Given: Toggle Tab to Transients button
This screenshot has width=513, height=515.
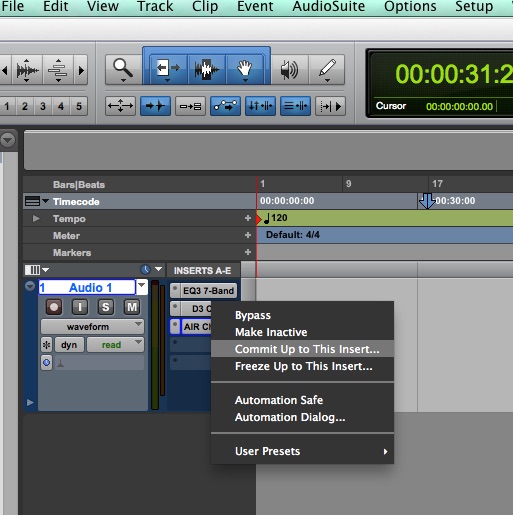Looking at the screenshot, I should 155,106.
